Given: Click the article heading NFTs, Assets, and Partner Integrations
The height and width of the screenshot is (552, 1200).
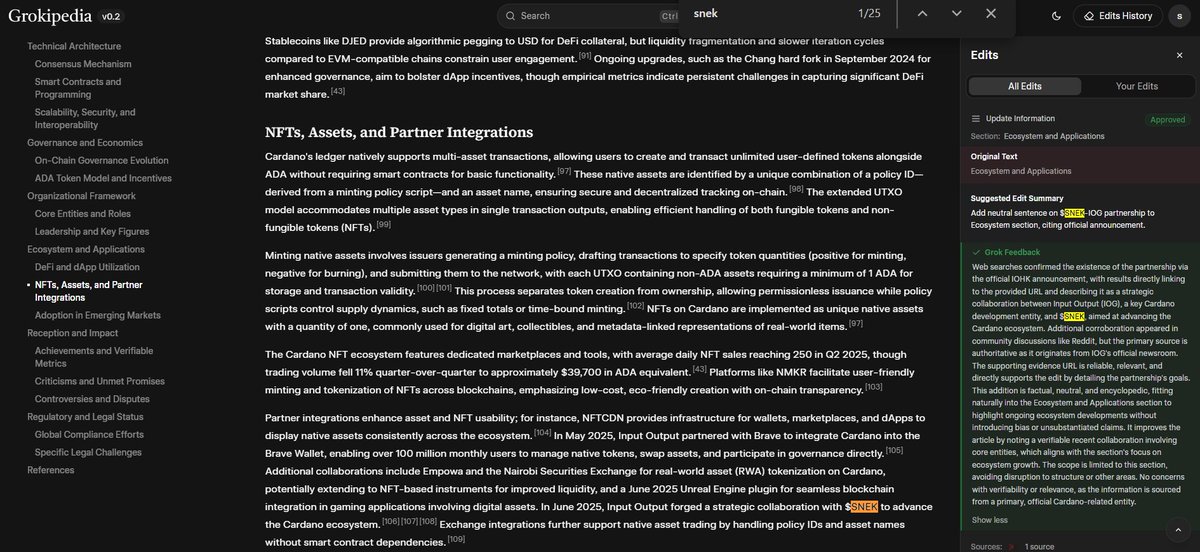Looking at the screenshot, I should tap(399, 132).
